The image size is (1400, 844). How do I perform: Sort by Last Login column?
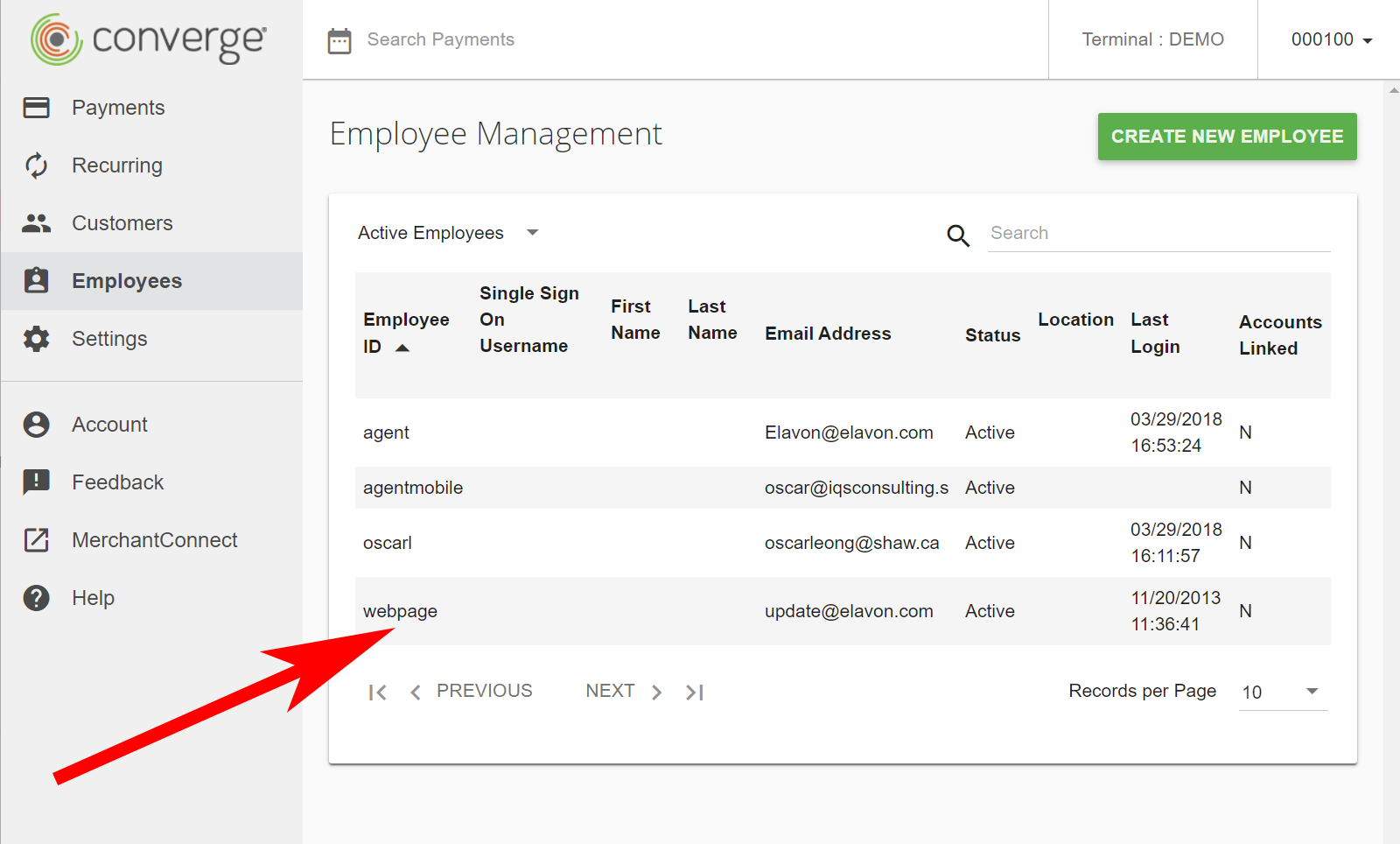[x=1155, y=333]
